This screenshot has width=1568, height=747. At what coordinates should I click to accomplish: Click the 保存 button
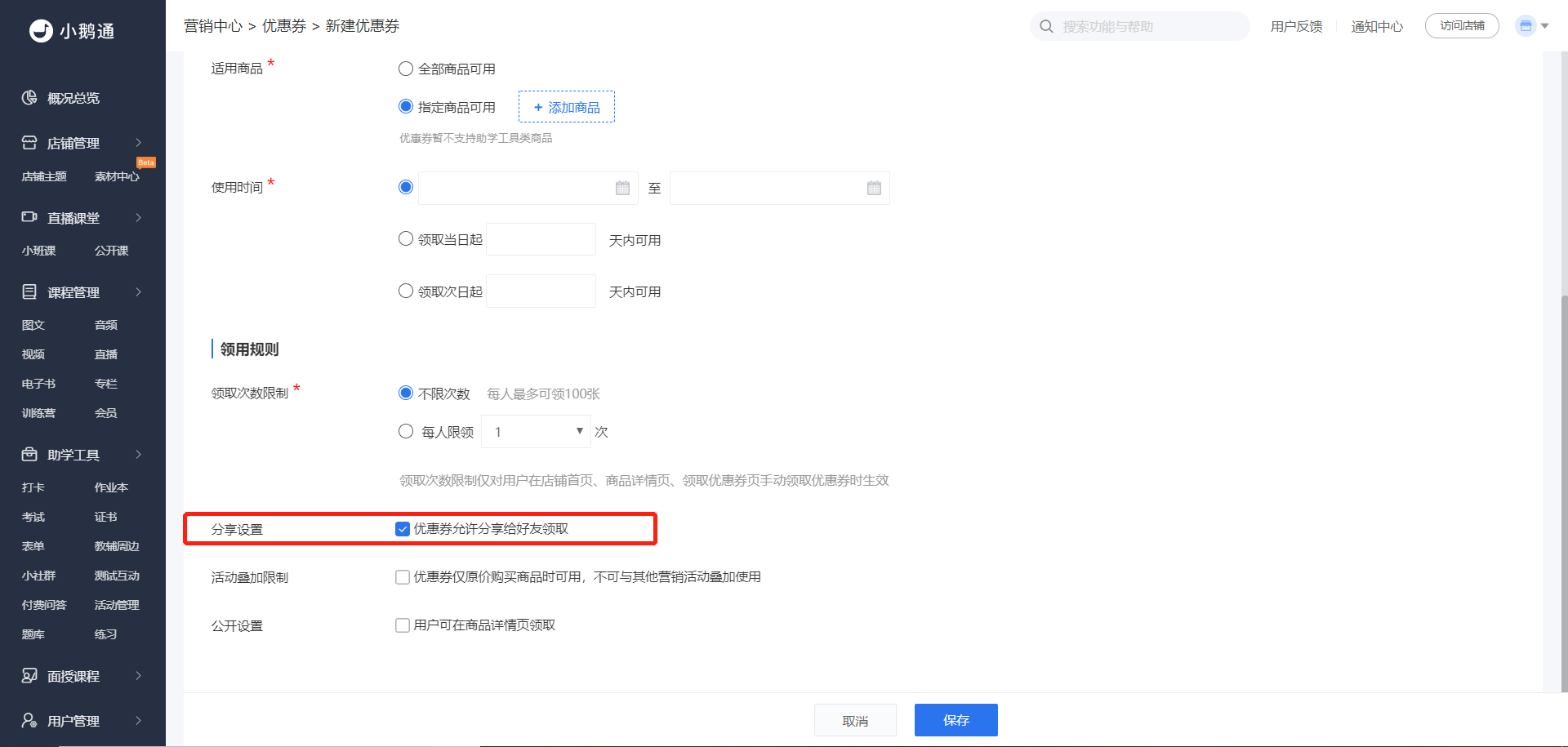[x=955, y=720]
